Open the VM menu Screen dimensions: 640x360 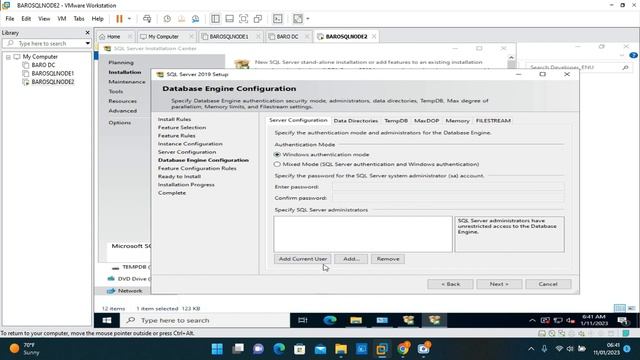(x=62, y=19)
